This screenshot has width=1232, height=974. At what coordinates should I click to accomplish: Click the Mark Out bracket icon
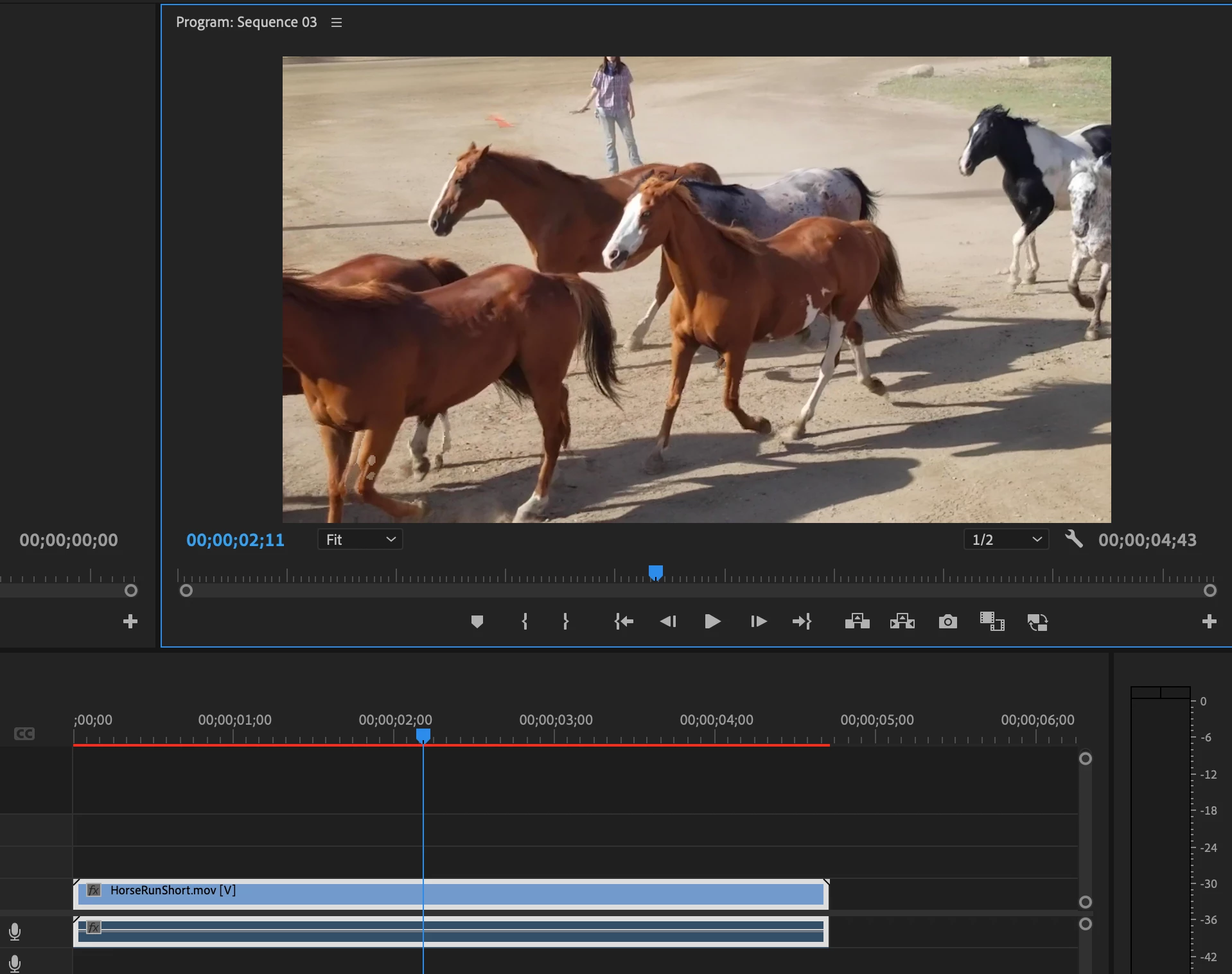(x=565, y=621)
